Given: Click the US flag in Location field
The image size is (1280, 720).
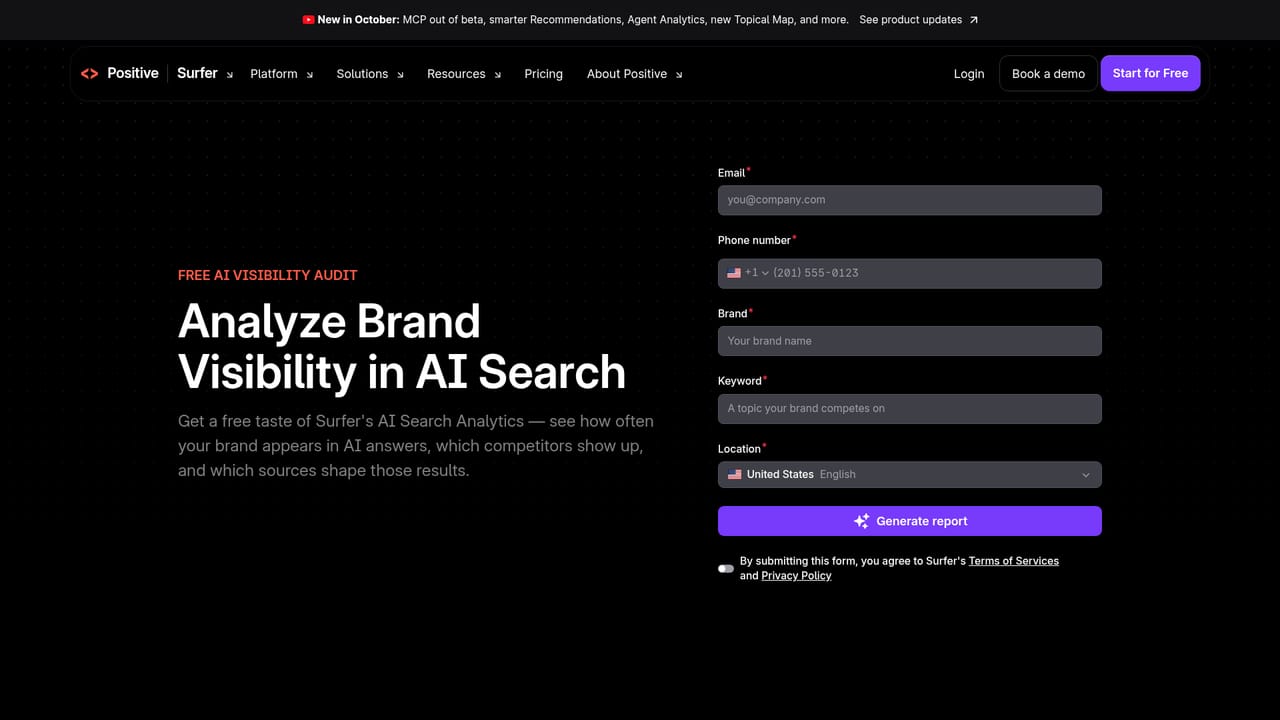Looking at the screenshot, I should coord(735,475).
